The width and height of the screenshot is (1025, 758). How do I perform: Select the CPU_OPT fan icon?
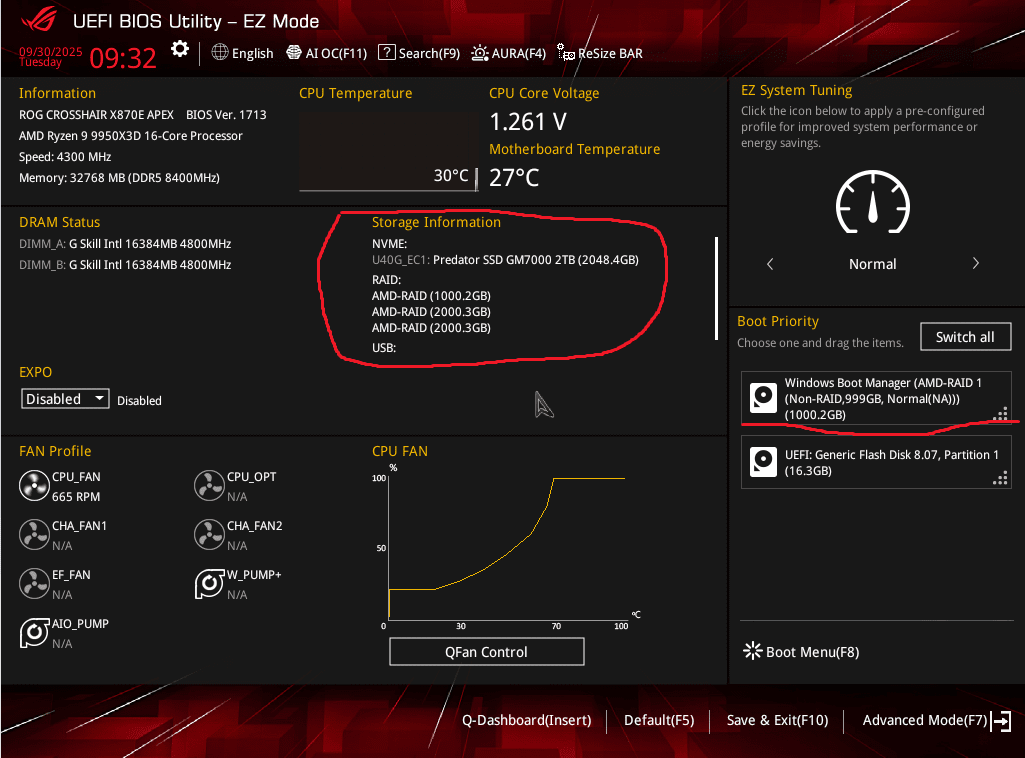tap(209, 486)
